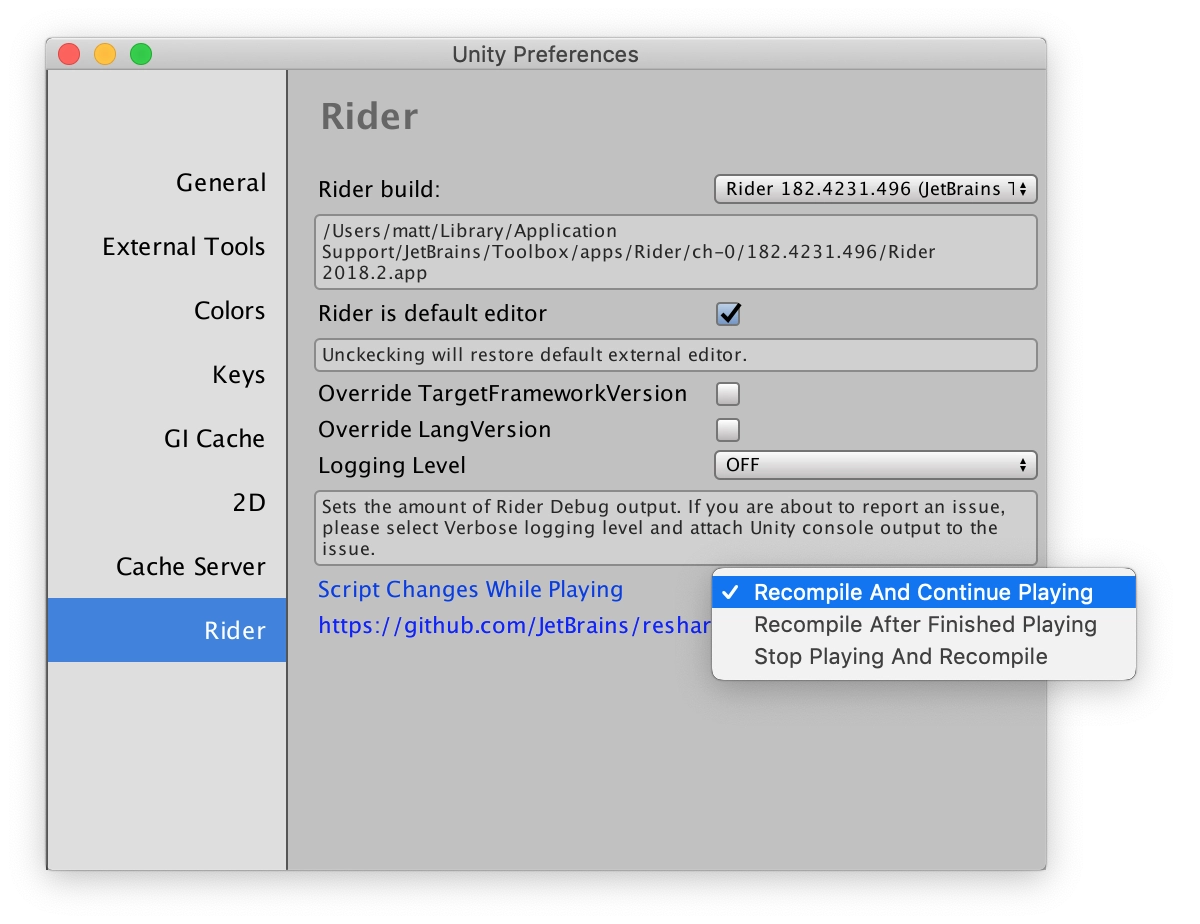Switch to Cache Server preferences
The image size is (1200, 924).
(x=167, y=567)
